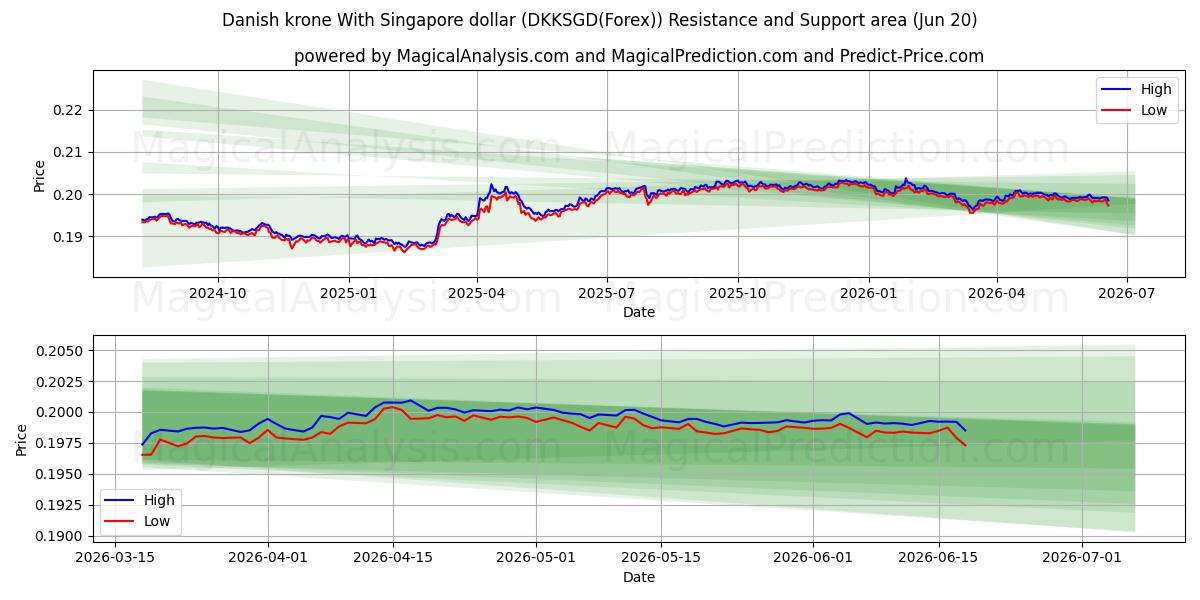The image size is (1200, 600).
Task: Click the 2026-06-15 date tick label
Action: 938,558
